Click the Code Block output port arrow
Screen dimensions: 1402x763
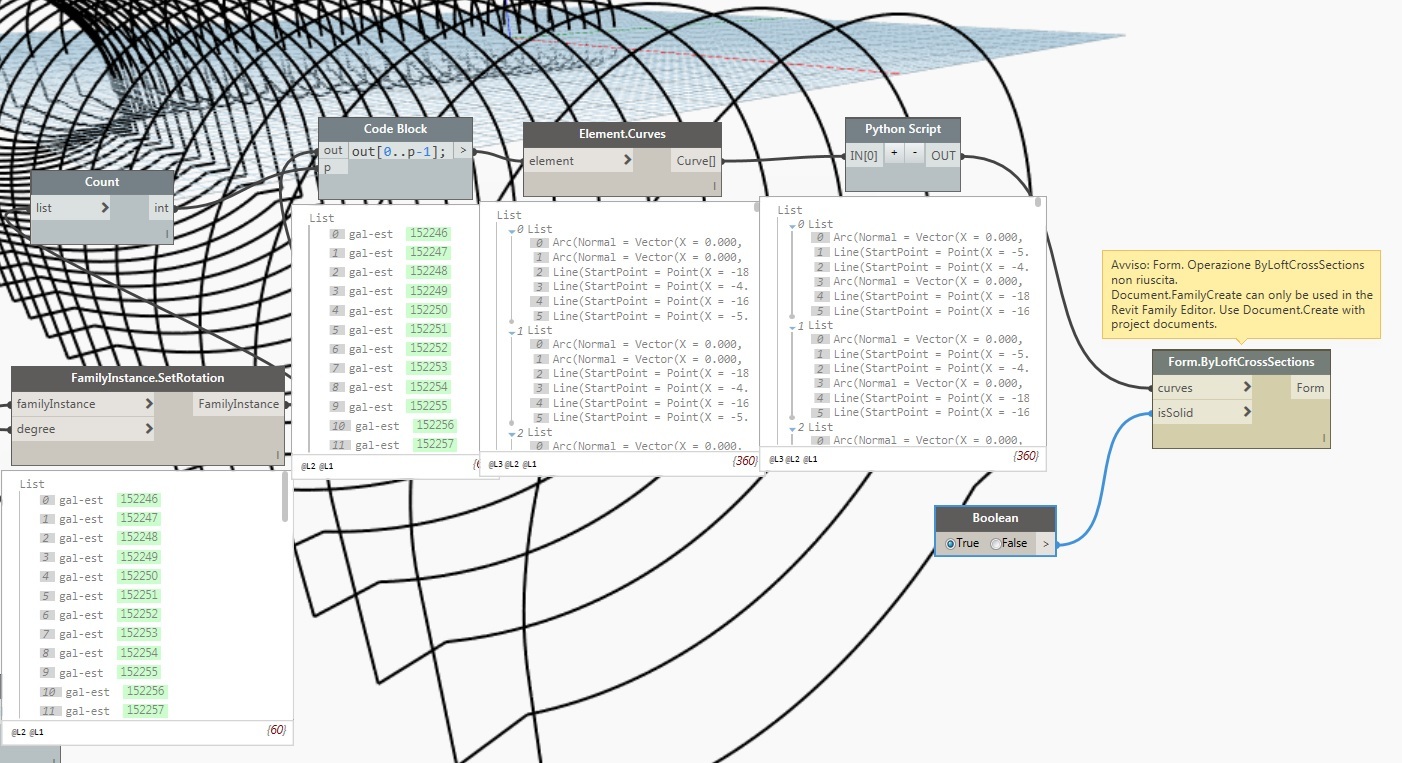click(463, 150)
